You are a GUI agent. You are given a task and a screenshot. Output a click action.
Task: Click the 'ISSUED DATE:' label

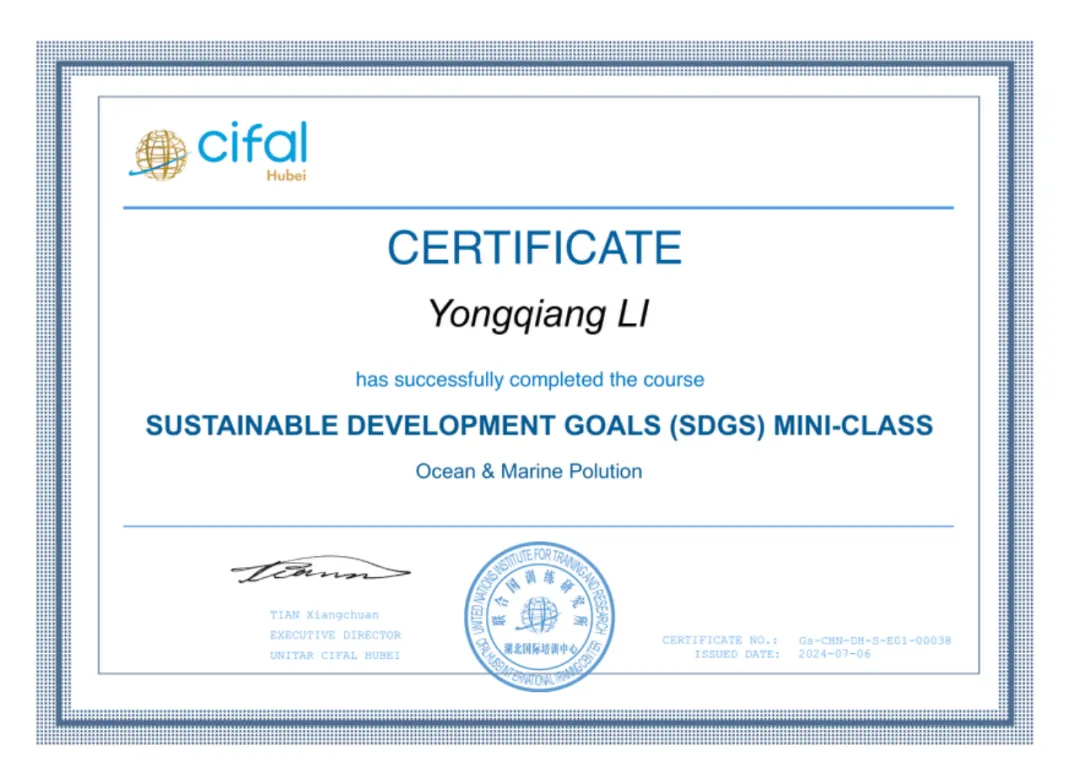(x=737, y=654)
